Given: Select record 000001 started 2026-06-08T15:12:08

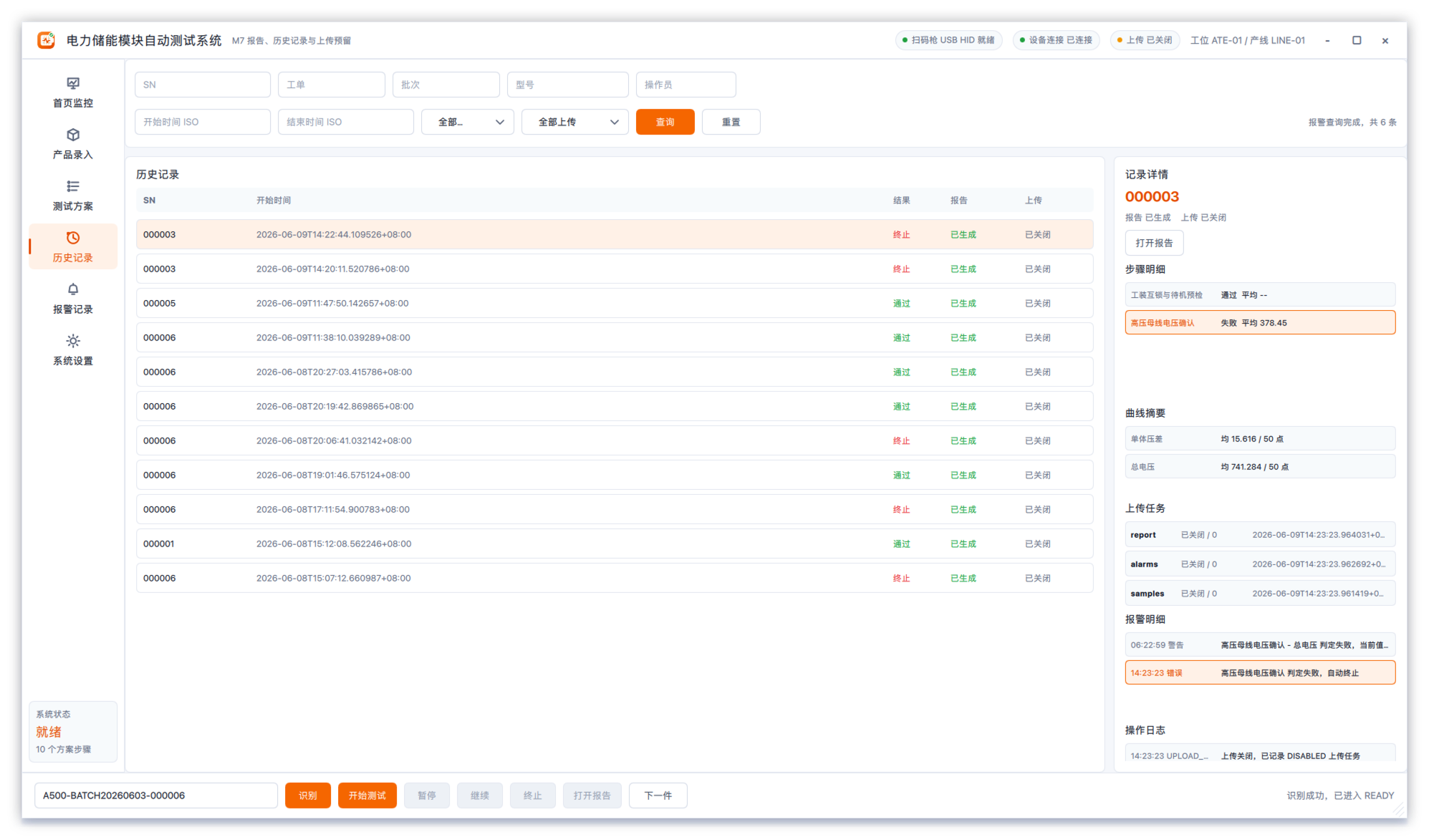Looking at the screenshot, I should tap(615, 544).
